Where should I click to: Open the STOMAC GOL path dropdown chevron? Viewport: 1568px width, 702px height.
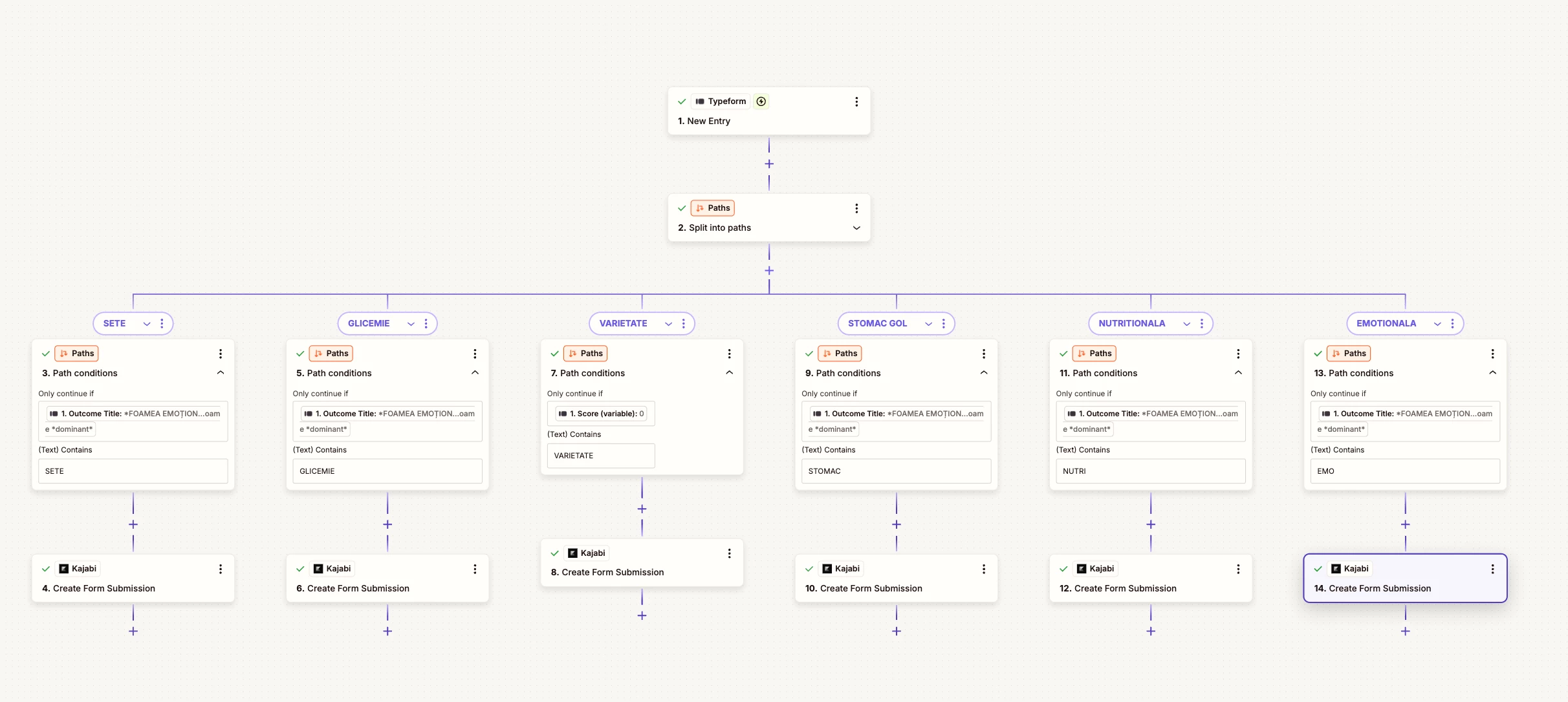928,324
